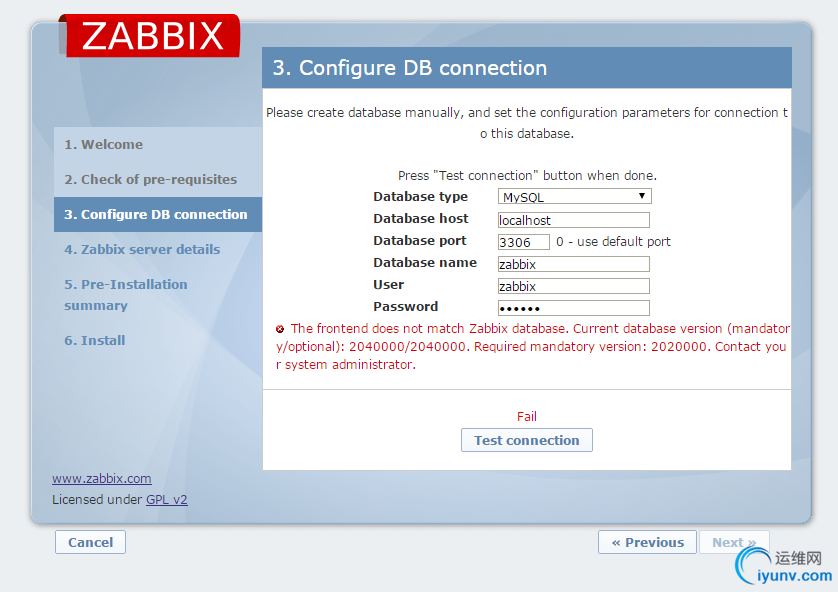Select step 1. Welcome
The width and height of the screenshot is (838, 592).
click(x=104, y=144)
